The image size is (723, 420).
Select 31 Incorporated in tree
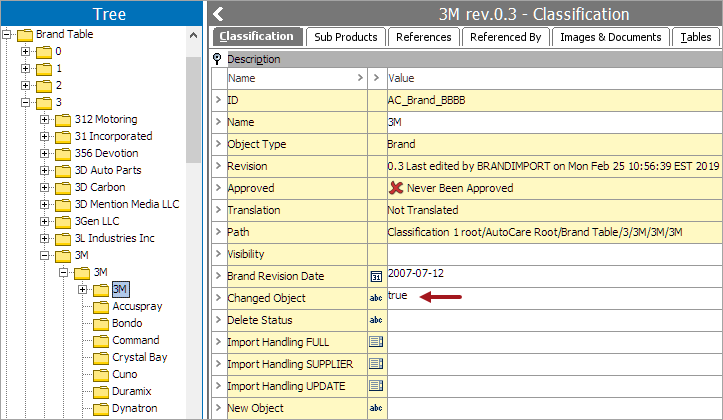(x=113, y=136)
